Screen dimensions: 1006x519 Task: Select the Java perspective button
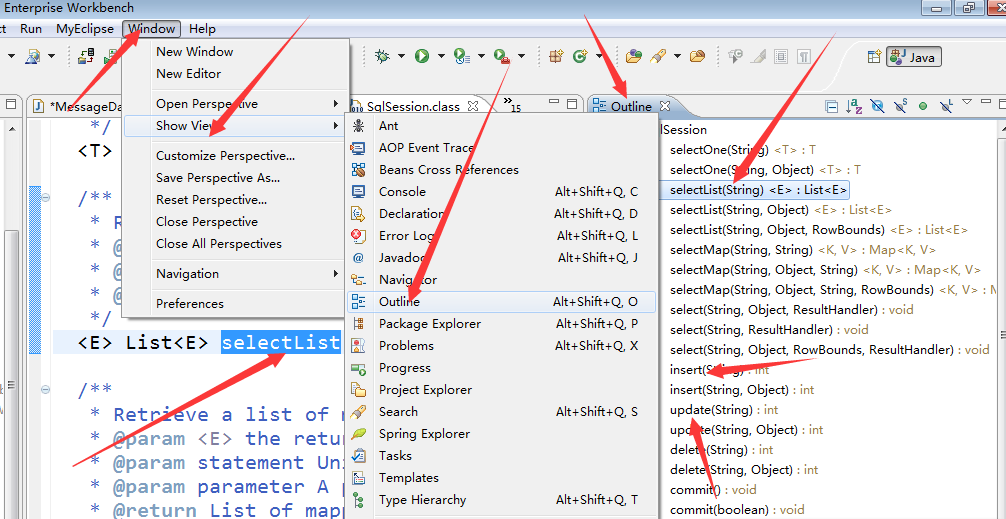(x=914, y=57)
